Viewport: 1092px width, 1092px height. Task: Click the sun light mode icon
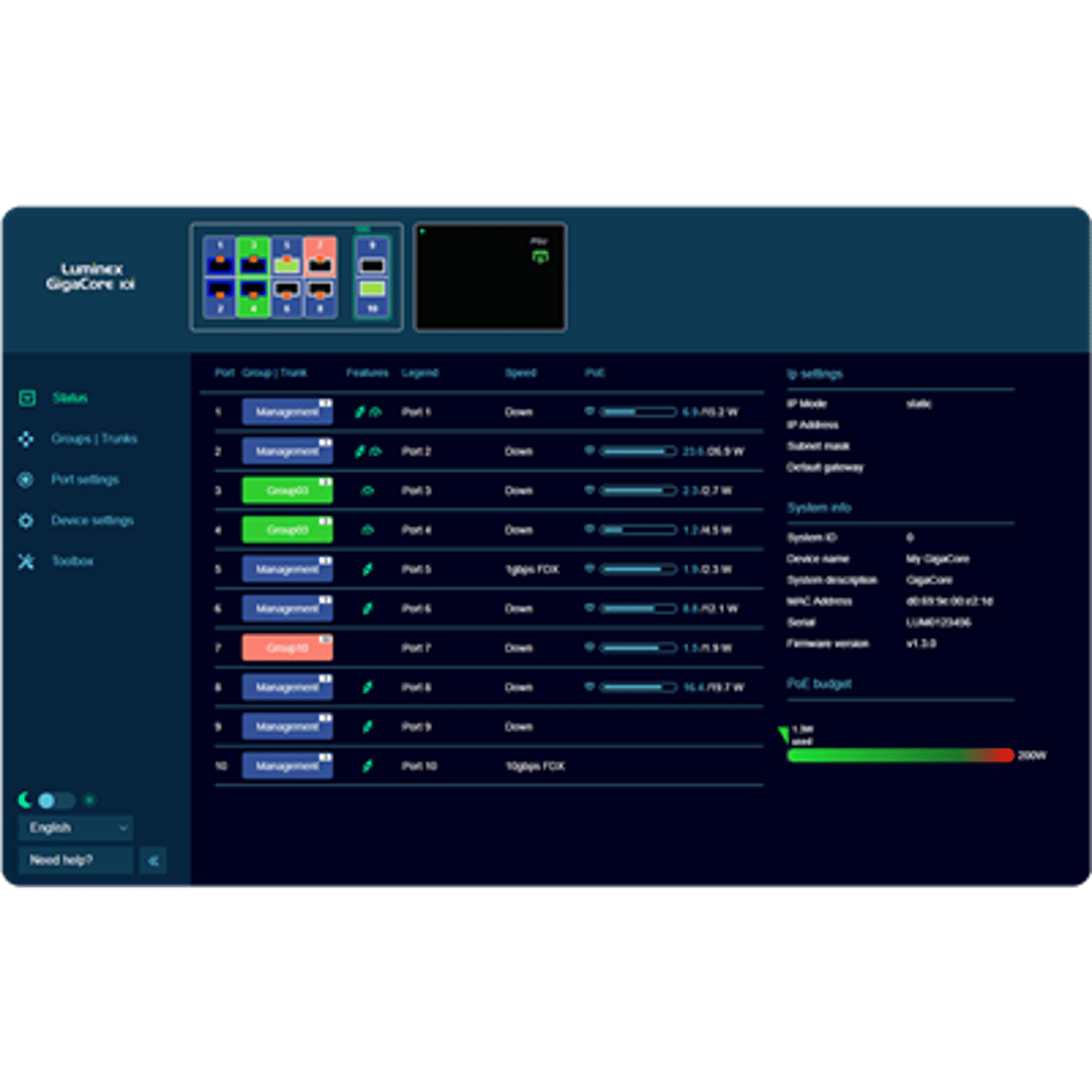point(90,800)
